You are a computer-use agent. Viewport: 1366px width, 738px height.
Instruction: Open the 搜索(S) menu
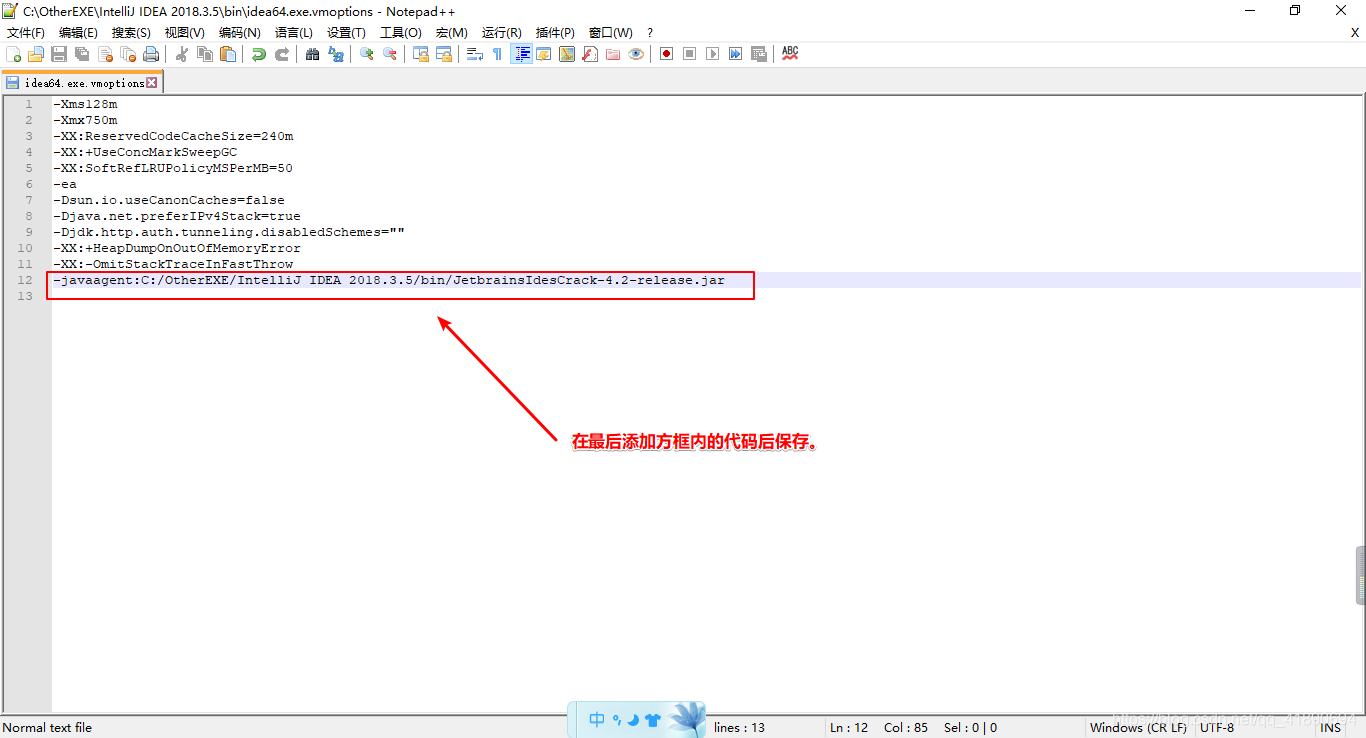(x=131, y=33)
